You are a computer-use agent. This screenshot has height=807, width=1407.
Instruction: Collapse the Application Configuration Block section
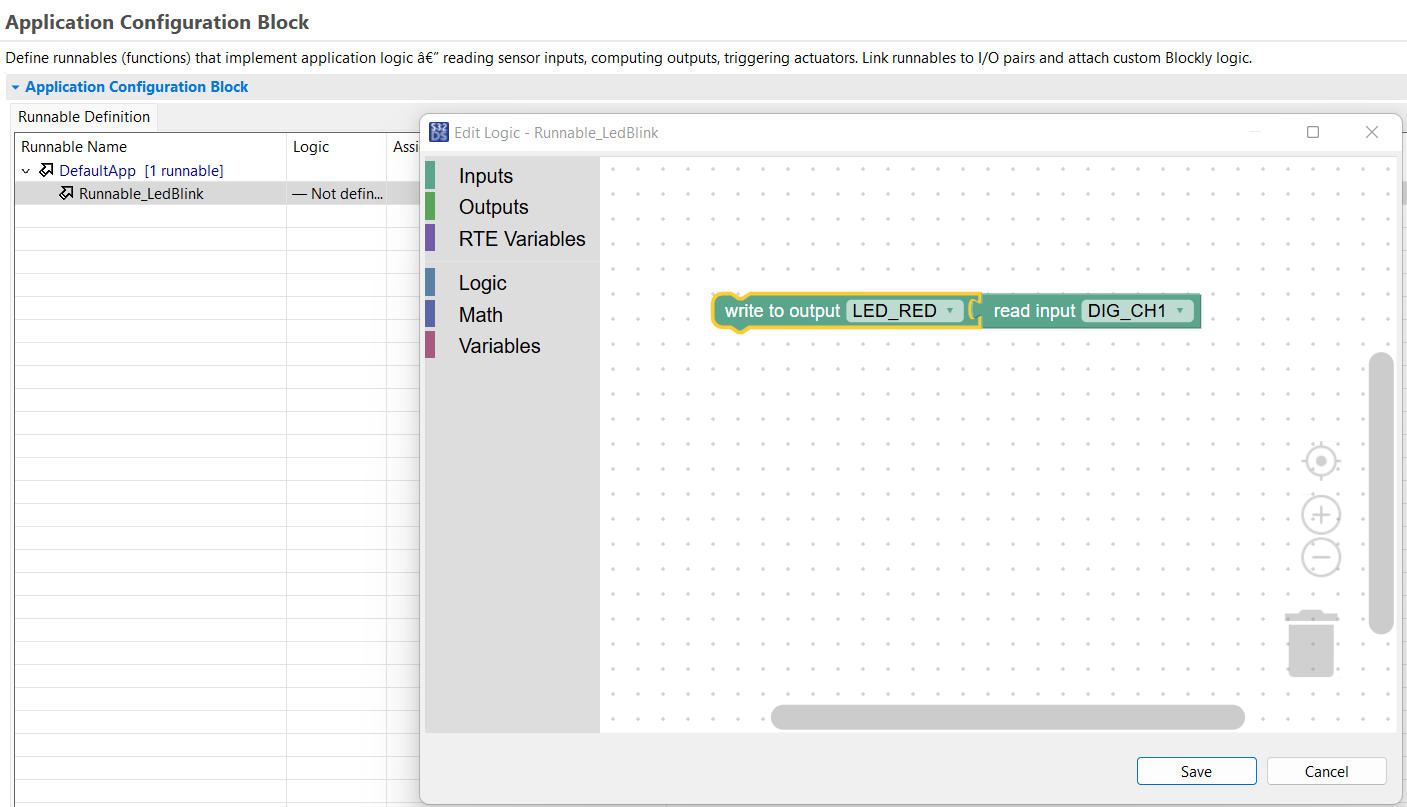[x=15, y=87]
